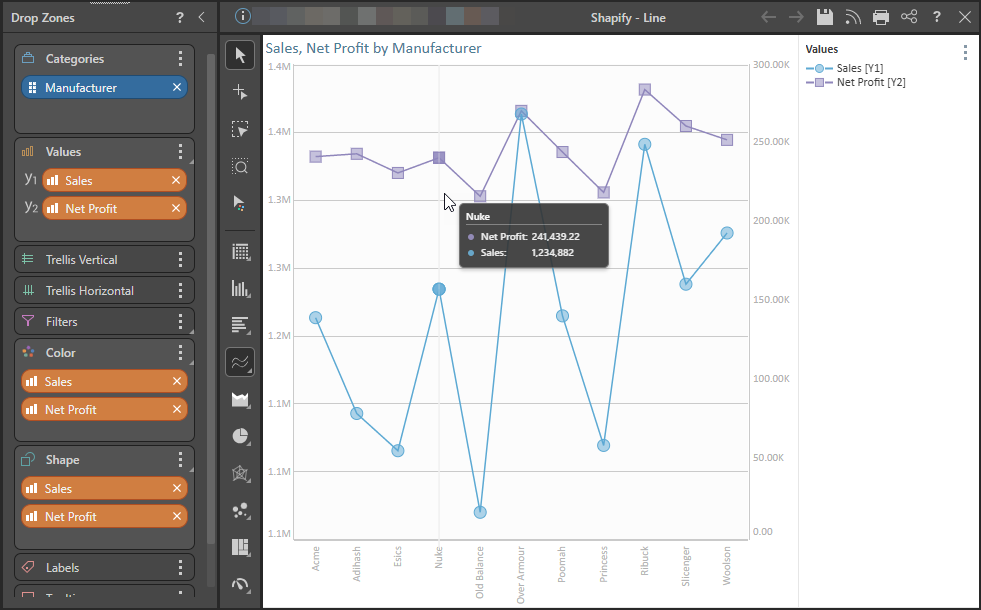Viewport: 981px width, 610px height.
Task: Click the Y2 axis value 300.00K
Action: coord(771,64)
